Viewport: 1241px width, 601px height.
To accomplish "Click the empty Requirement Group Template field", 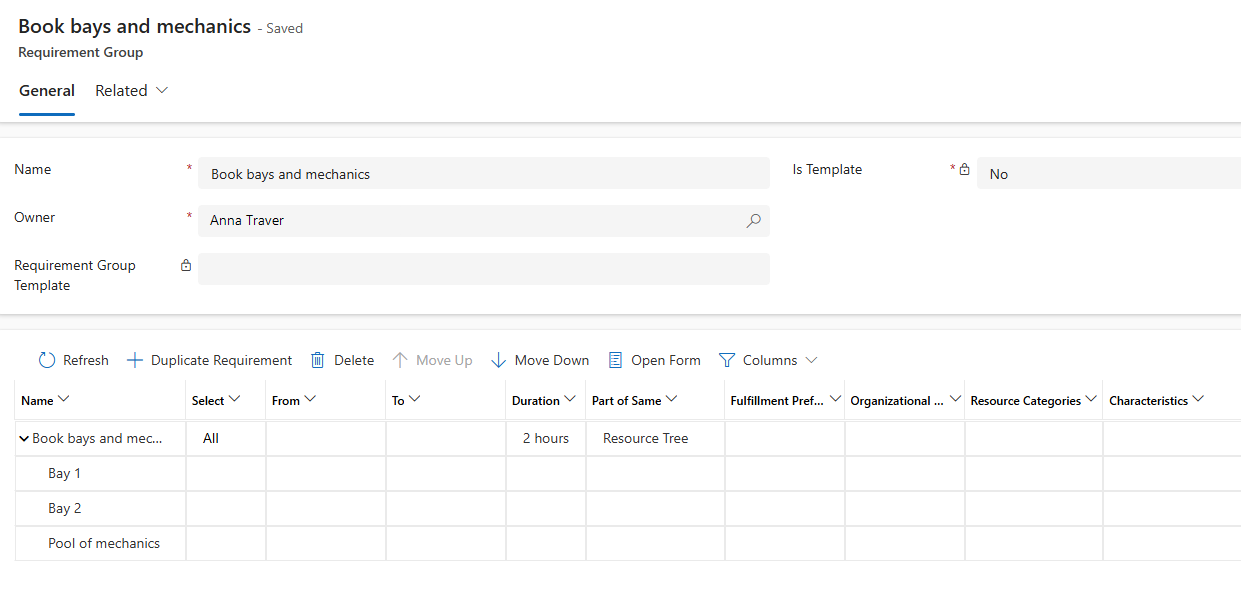I will click(x=484, y=269).
